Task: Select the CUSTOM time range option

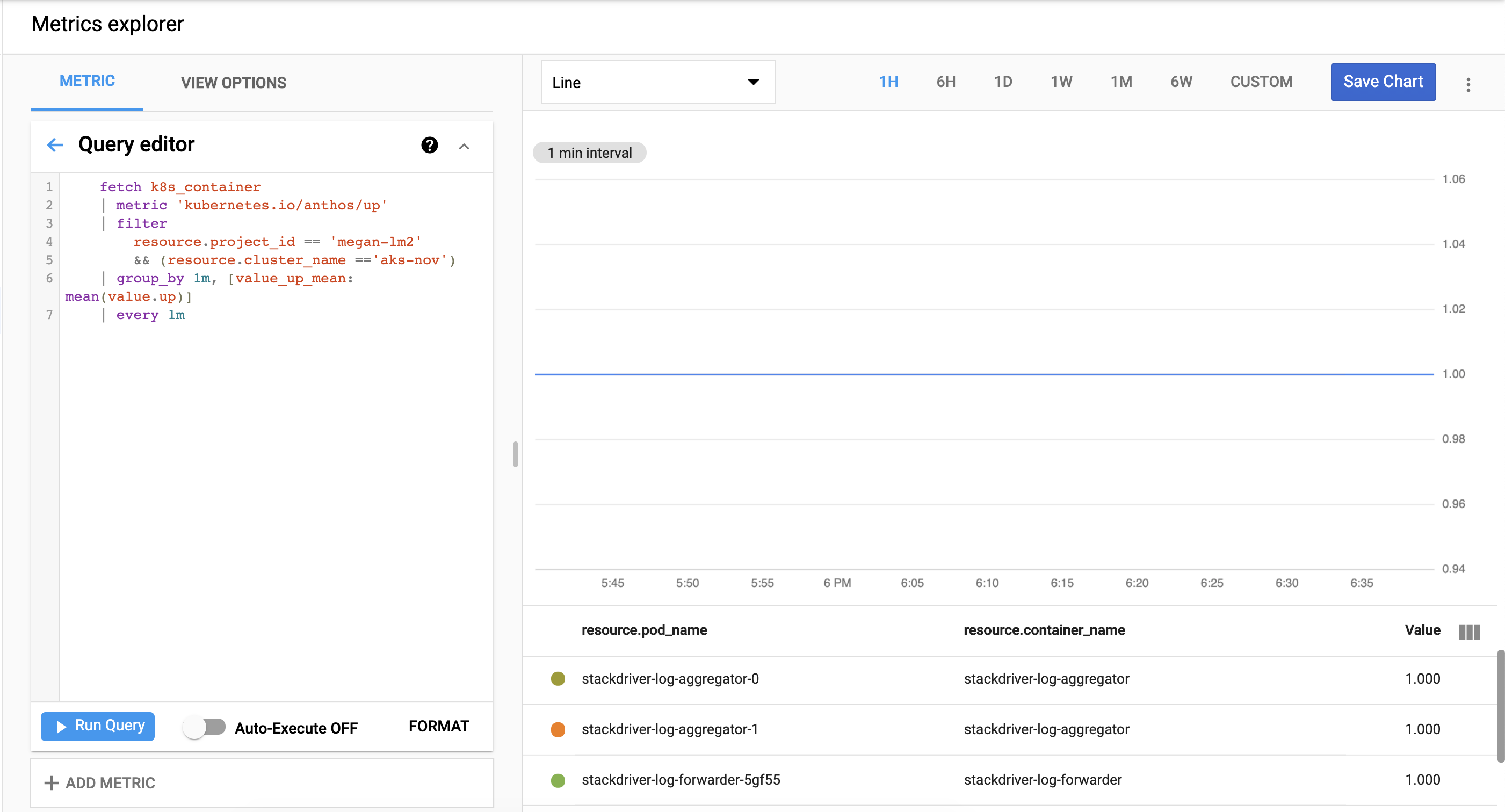Action: tap(1260, 82)
